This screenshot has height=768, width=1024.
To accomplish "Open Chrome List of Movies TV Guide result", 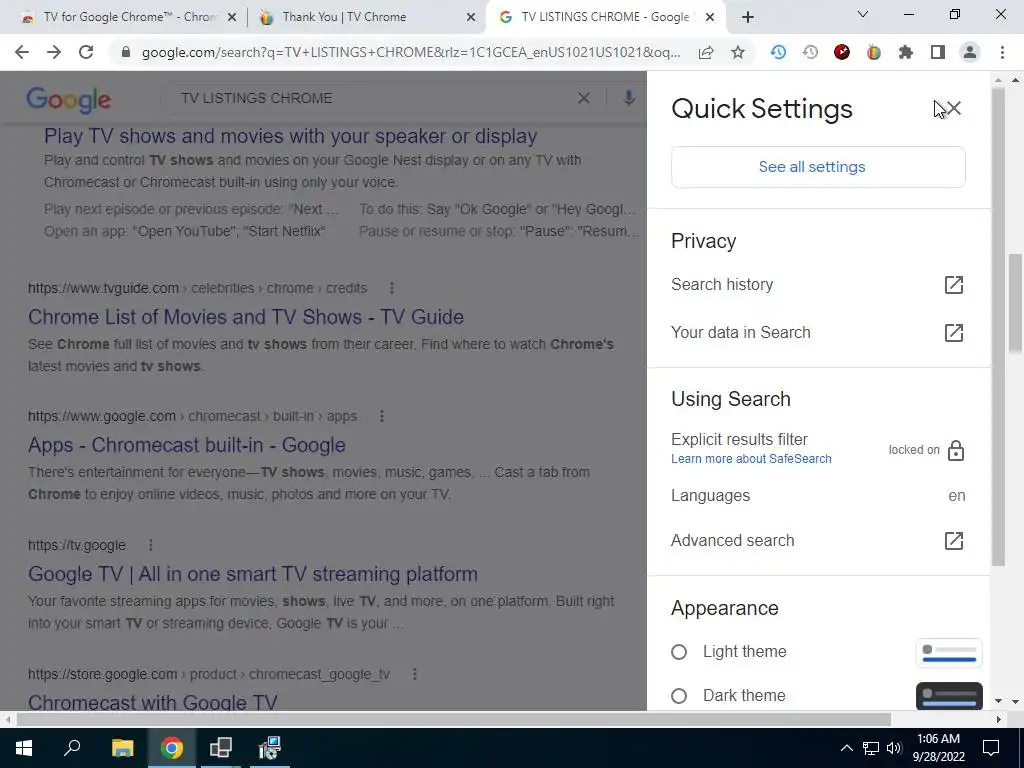I will (246, 317).
